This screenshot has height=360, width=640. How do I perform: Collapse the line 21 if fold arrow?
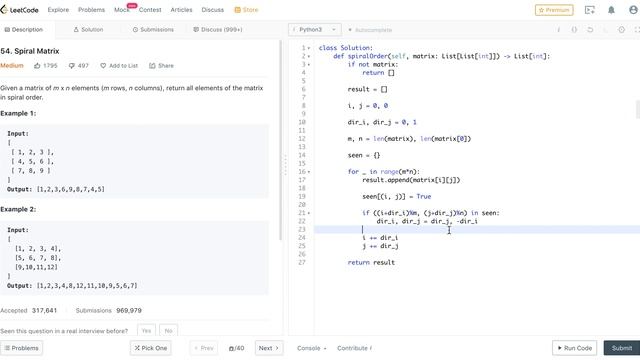(x=309, y=213)
